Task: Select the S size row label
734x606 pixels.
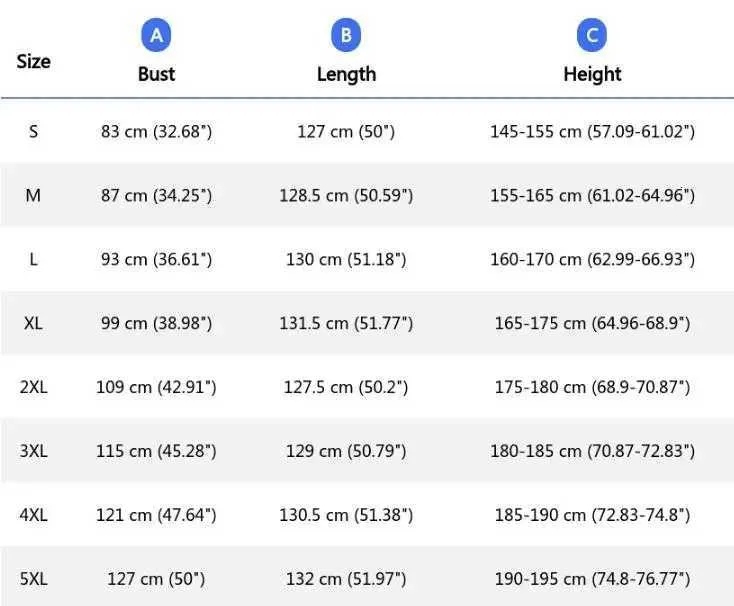Action: click(33, 131)
